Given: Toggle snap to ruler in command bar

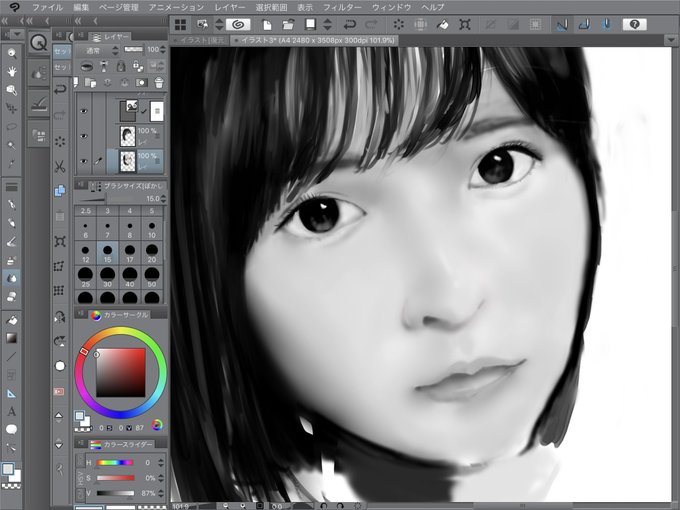Looking at the screenshot, I should coord(562,25).
